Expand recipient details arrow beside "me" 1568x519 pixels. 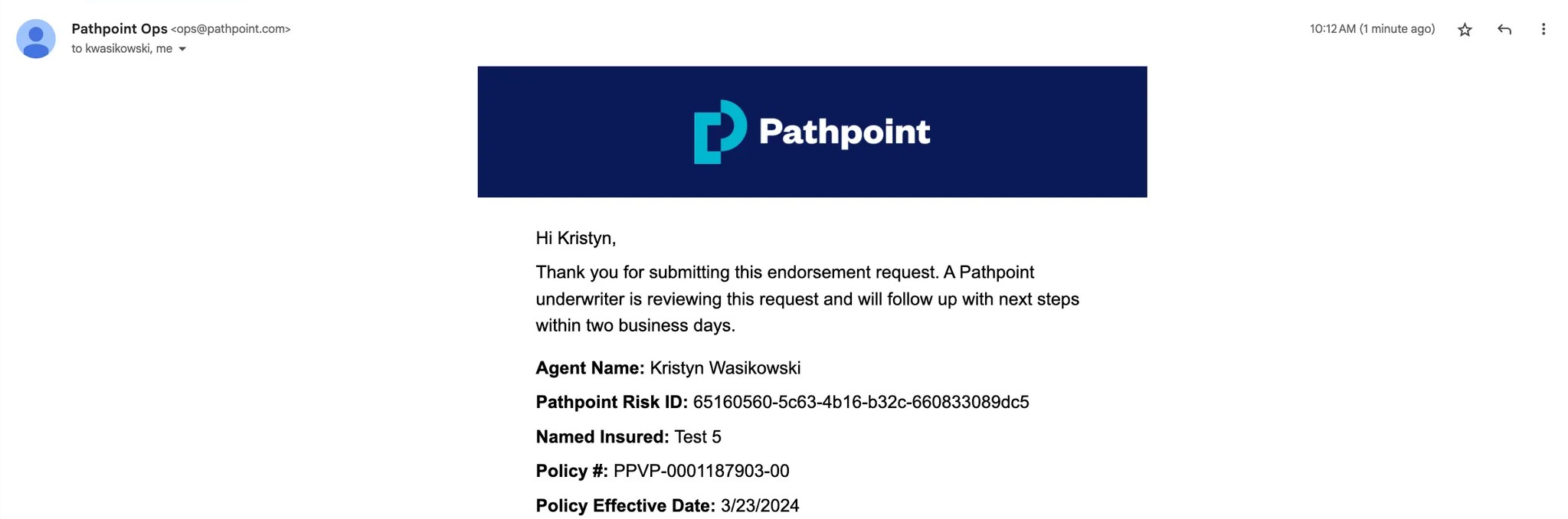tap(182, 49)
